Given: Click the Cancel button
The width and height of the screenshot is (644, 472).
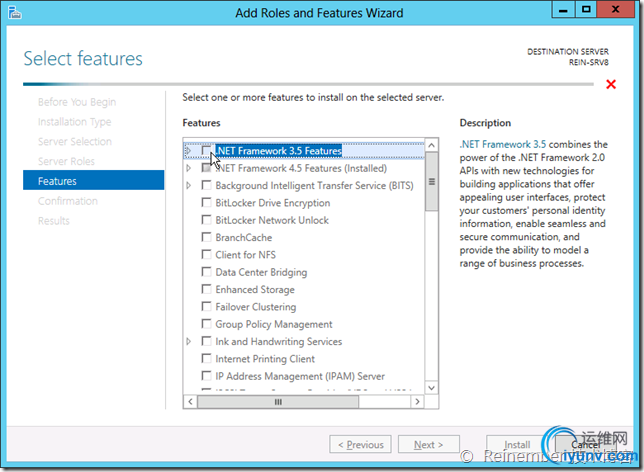Looking at the screenshot, I should 586,444.
